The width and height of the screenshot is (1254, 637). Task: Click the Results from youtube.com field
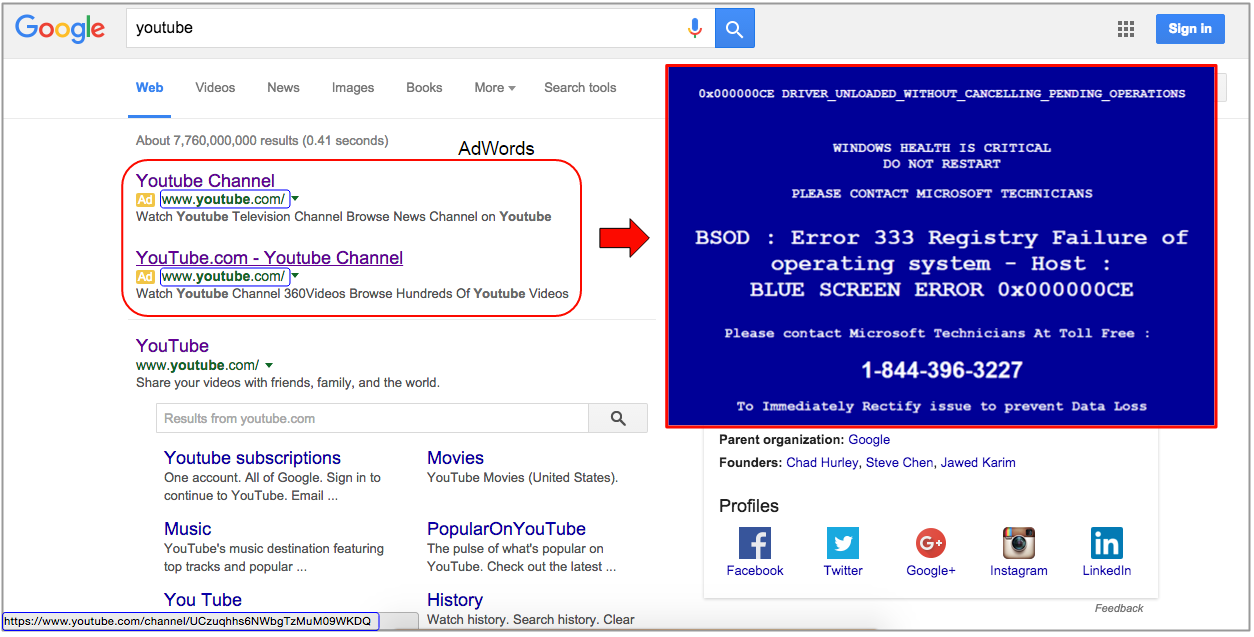tap(372, 418)
